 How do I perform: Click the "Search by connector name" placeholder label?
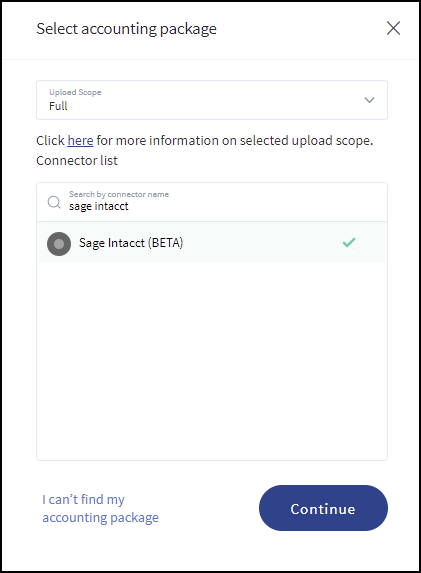coord(119,194)
